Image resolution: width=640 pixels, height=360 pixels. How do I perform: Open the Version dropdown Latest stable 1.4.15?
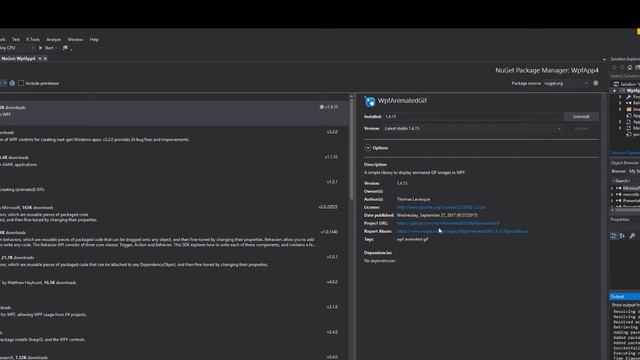[x=473, y=129]
